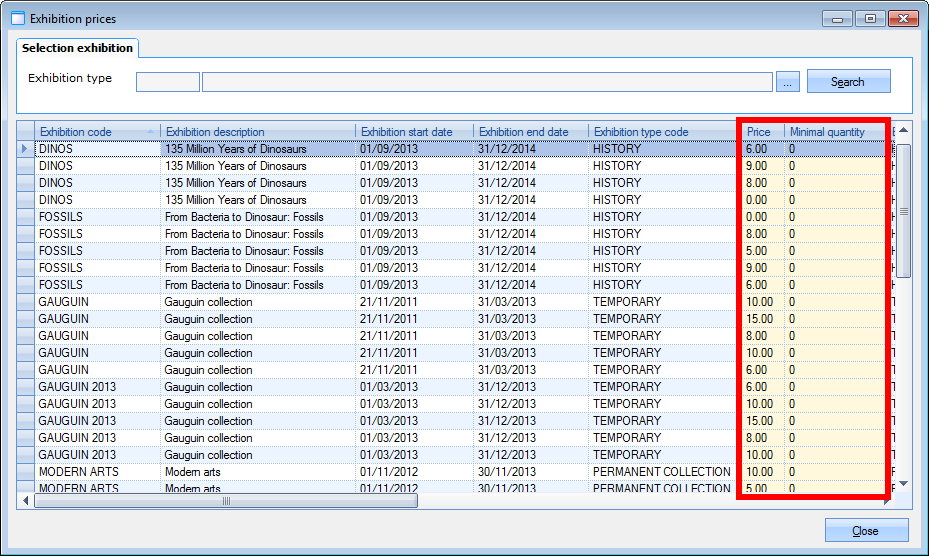The height and width of the screenshot is (556, 929).
Task: Click the horizontal scrollbar thumb
Action: click(226, 501)
